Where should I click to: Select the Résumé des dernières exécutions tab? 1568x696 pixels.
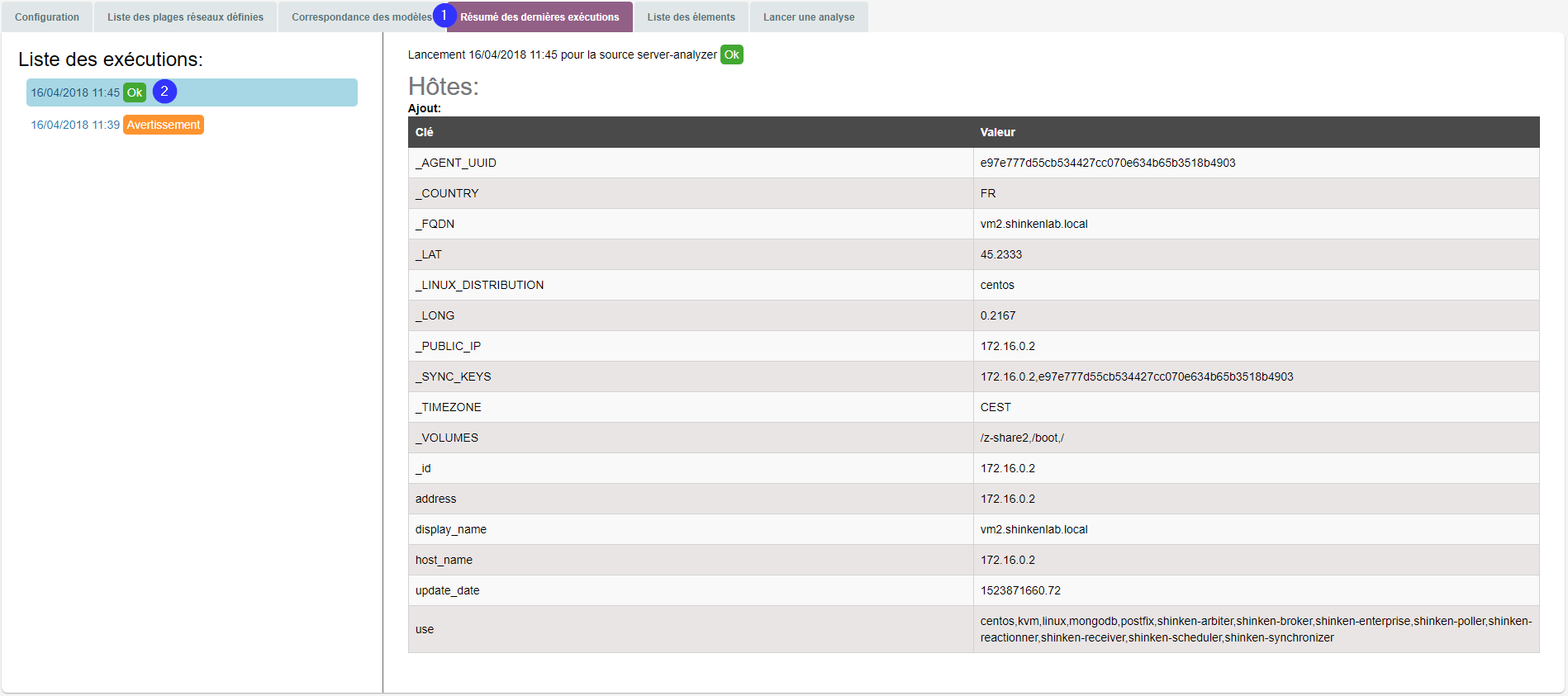pyautogui.click(x=539, y=17)
